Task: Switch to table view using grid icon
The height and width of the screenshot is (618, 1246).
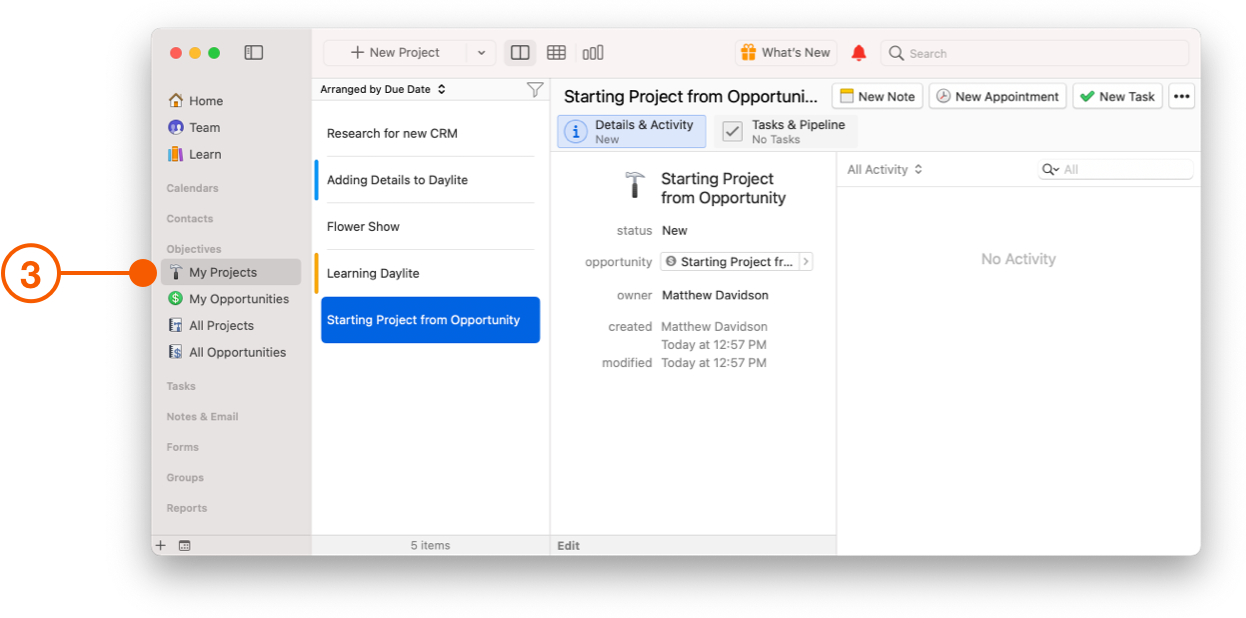Action: [x=556, y=52]
